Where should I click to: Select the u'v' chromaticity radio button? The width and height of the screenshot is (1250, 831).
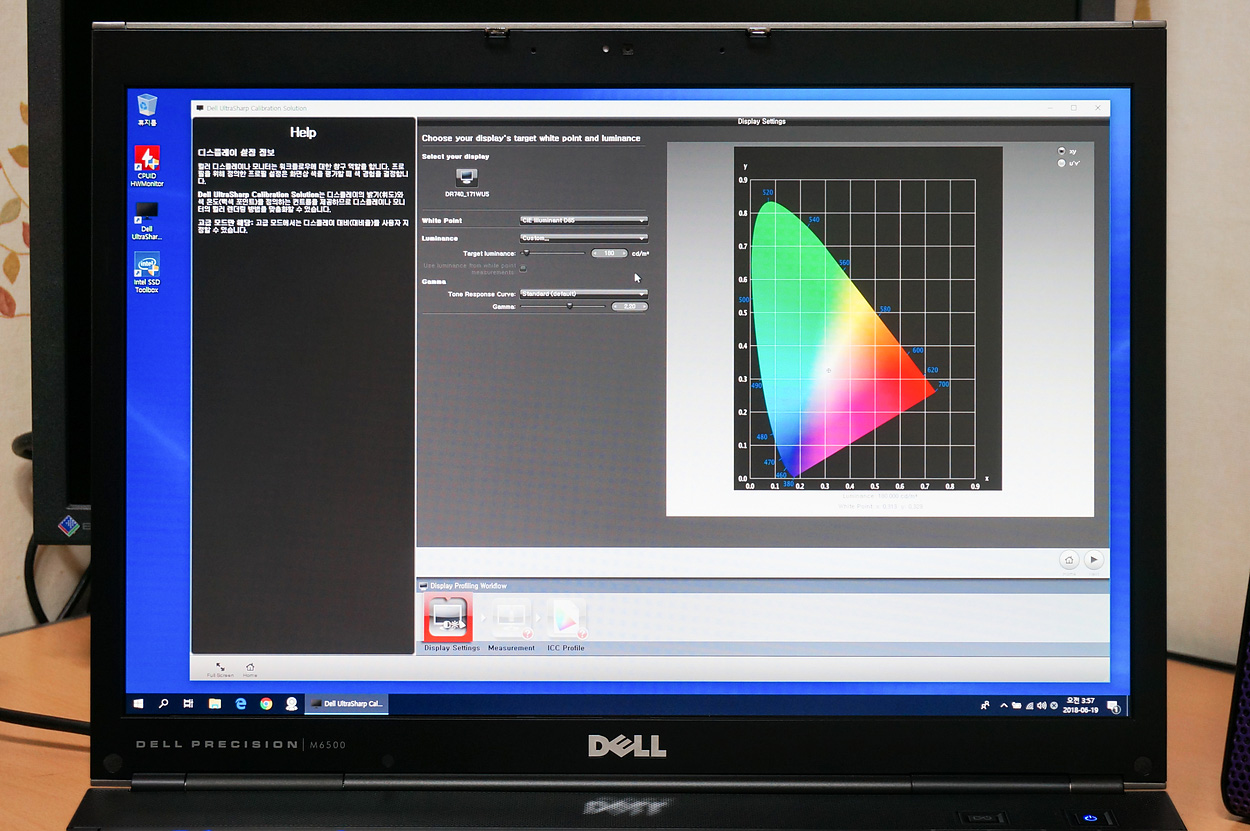[x=1061, y=163]
